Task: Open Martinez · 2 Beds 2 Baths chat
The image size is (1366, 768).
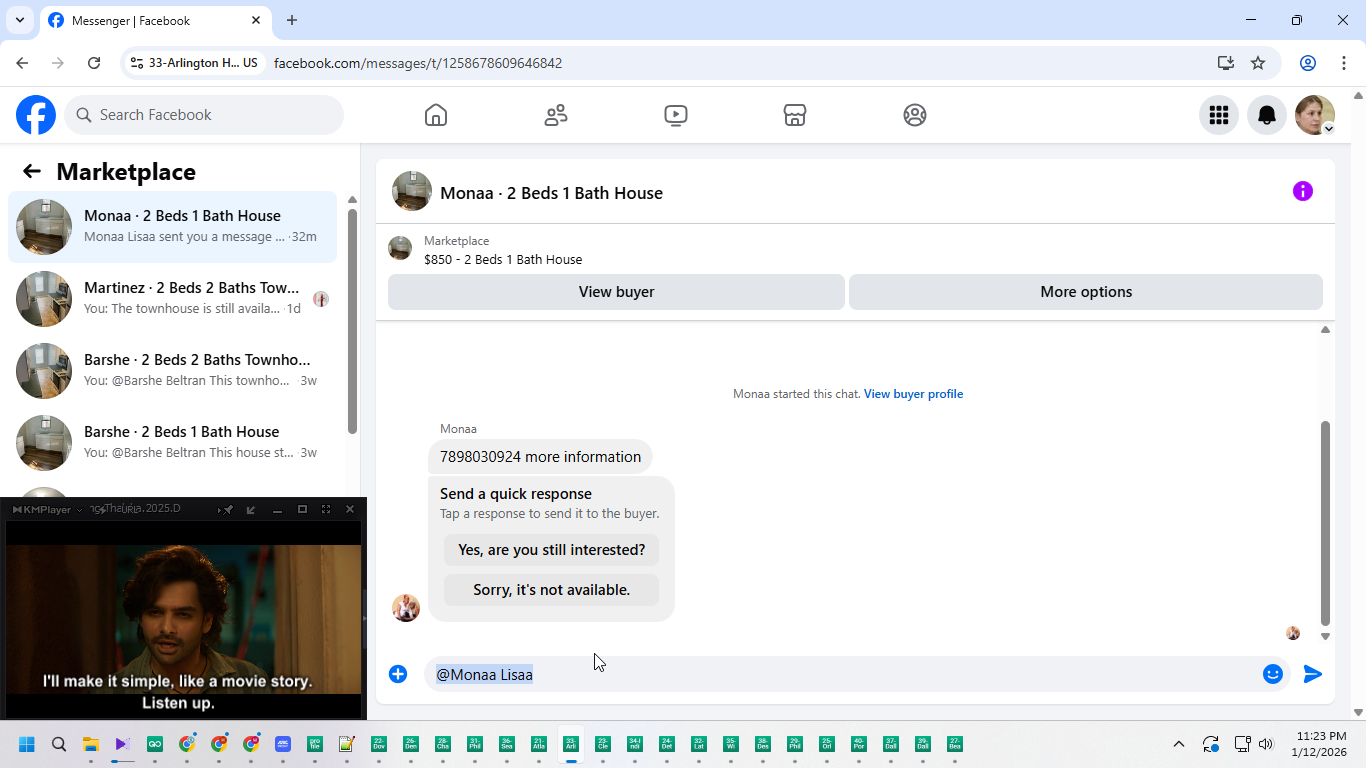Action: 172,299
